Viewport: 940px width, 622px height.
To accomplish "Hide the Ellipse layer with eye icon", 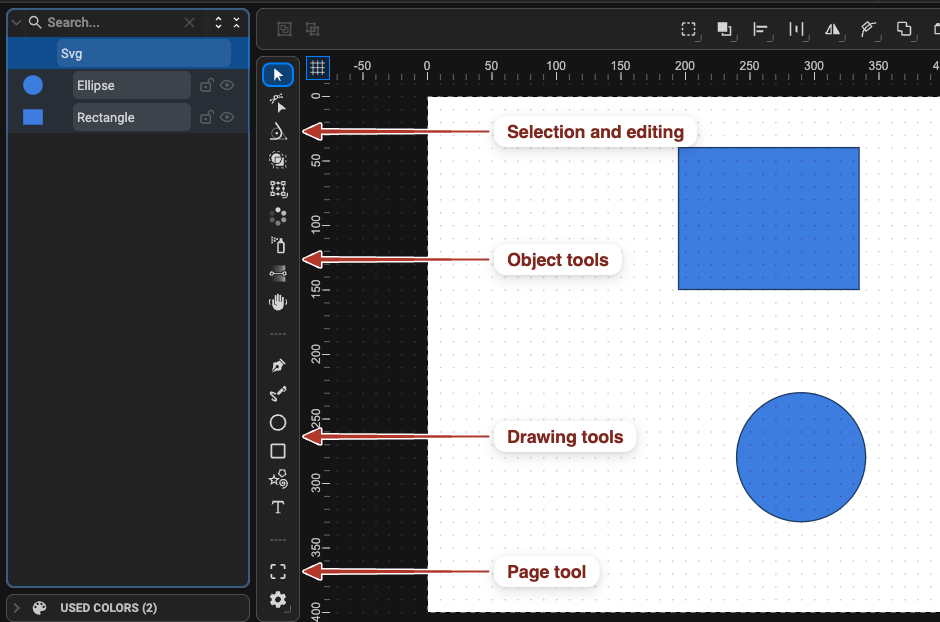I will tap(227, 85).
